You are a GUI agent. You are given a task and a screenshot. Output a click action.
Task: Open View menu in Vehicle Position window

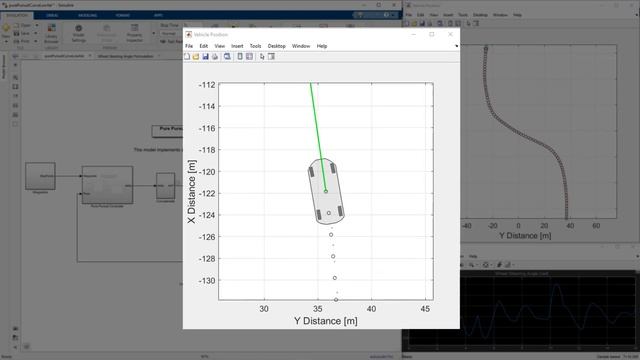(220, 46)
